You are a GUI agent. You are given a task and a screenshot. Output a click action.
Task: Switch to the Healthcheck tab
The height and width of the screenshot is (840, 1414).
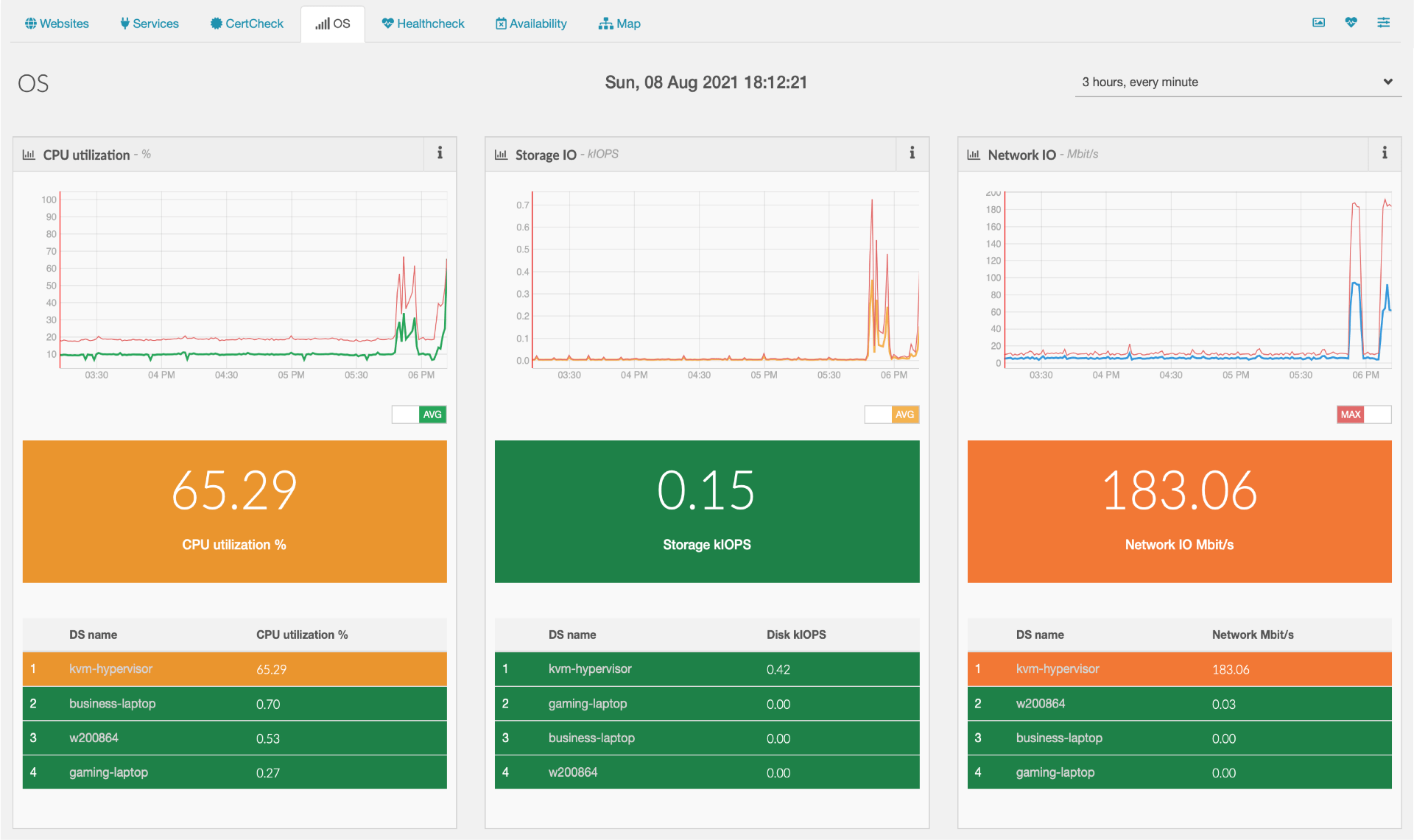point(423,24)
